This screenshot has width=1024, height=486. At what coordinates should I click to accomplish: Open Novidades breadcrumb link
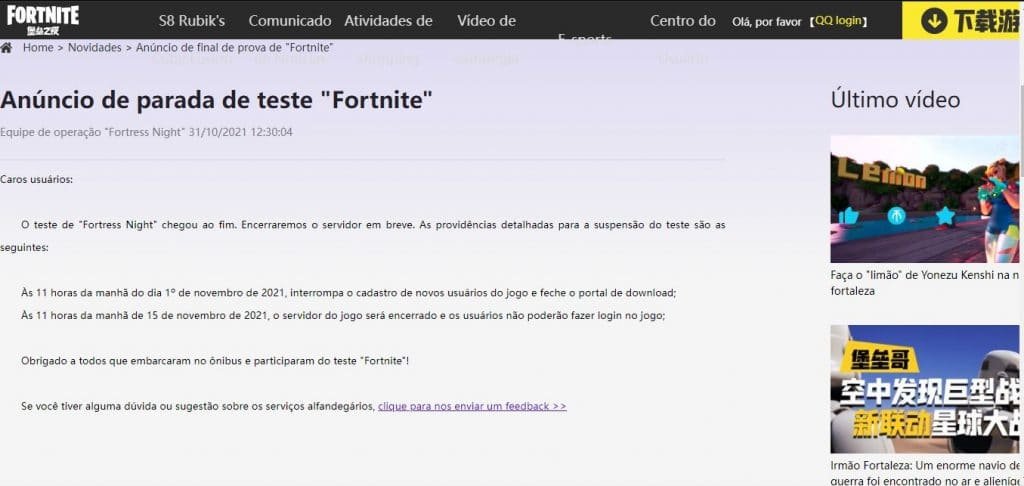tap(95, 48)
